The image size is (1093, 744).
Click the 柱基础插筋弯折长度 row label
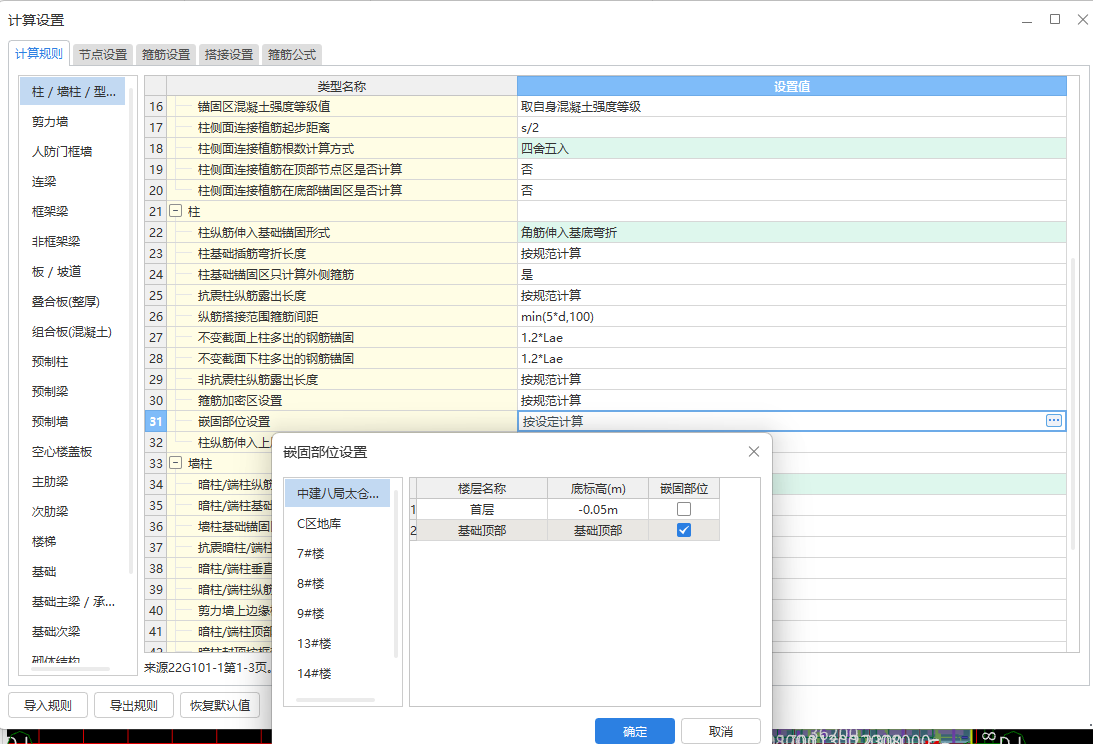pos(252,253)
